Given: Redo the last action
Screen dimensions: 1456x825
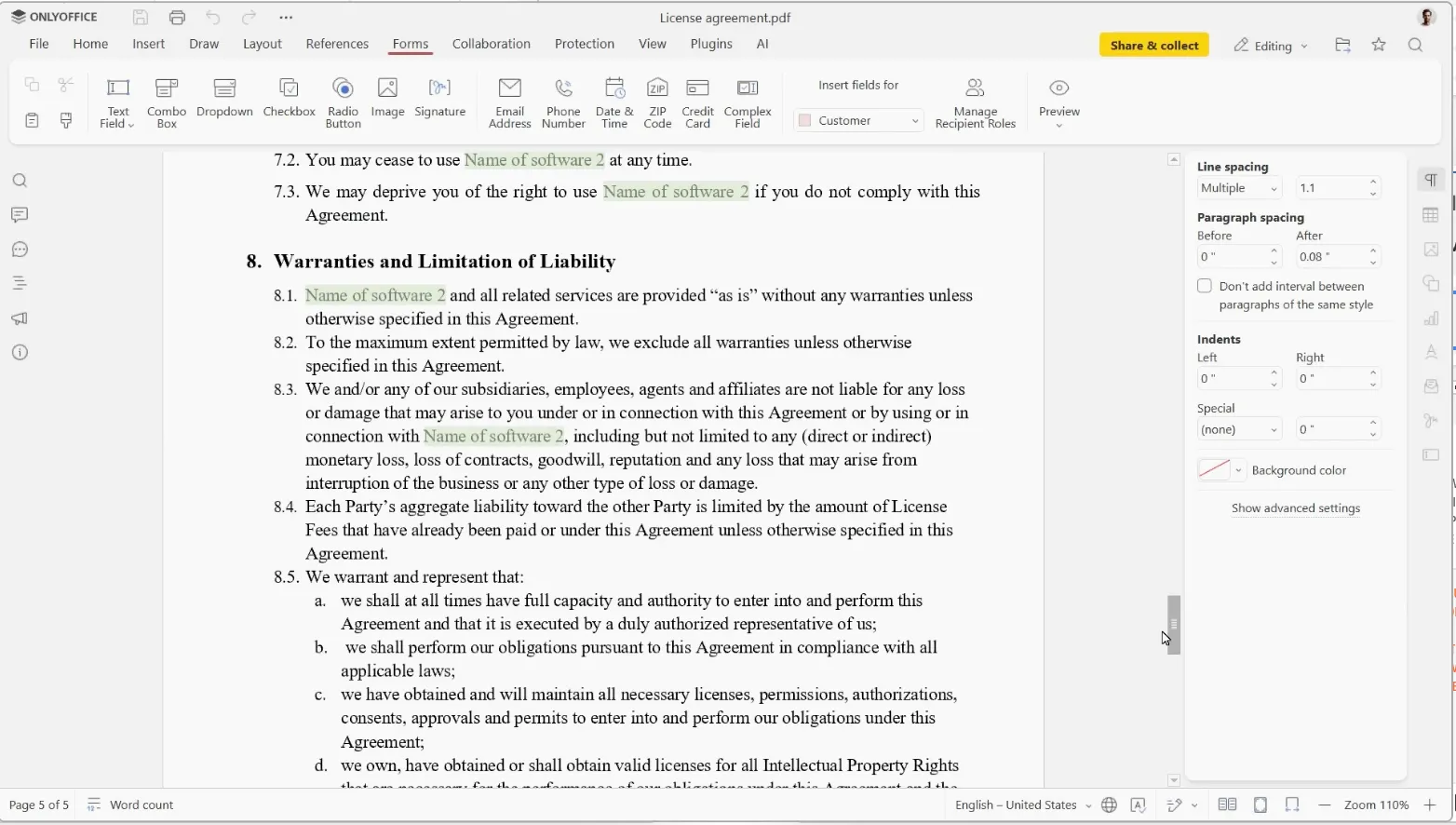Looking at the screenshot, I should point(249,18).
